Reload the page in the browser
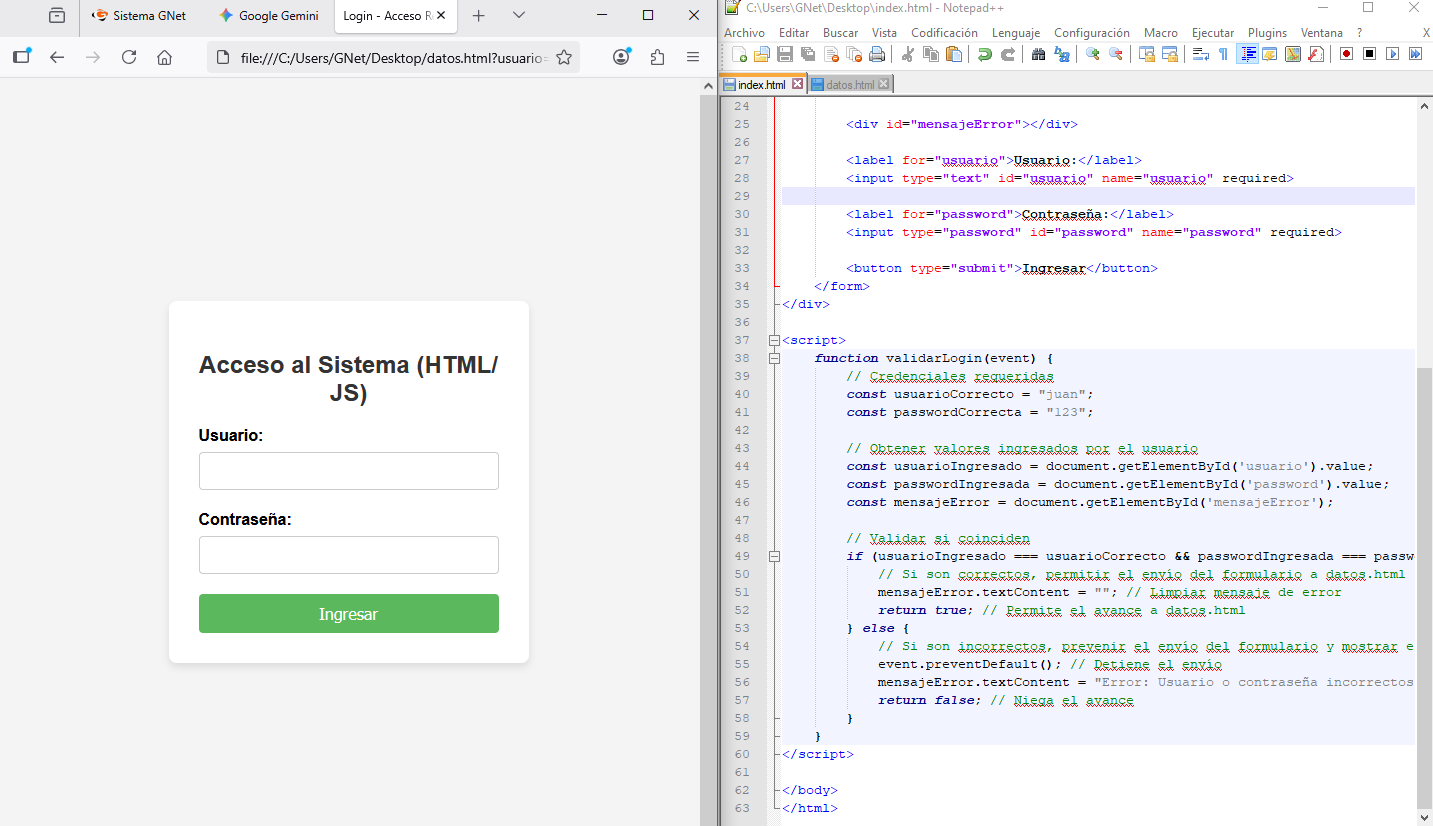The image size is (1433, 826). coord(129,58)
